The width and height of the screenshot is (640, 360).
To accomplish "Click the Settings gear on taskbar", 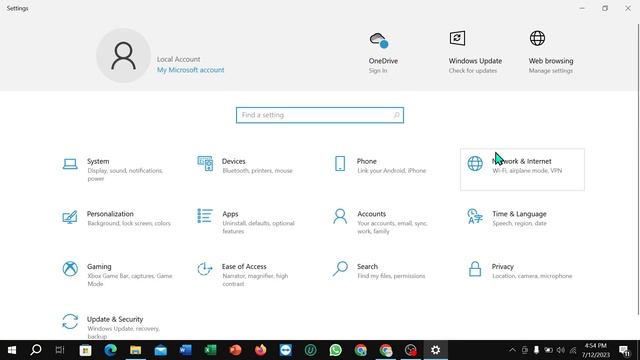I will tap(436, 350).
